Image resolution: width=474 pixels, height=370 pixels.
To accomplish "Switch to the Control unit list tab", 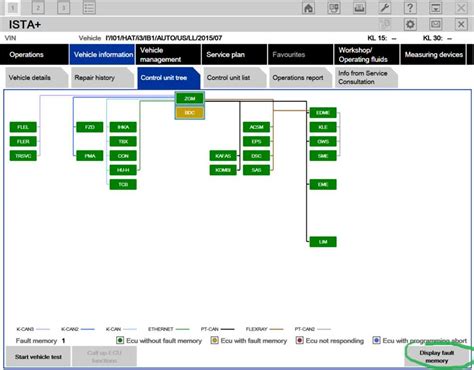I will pyautogui.click(x=234, y=78).
